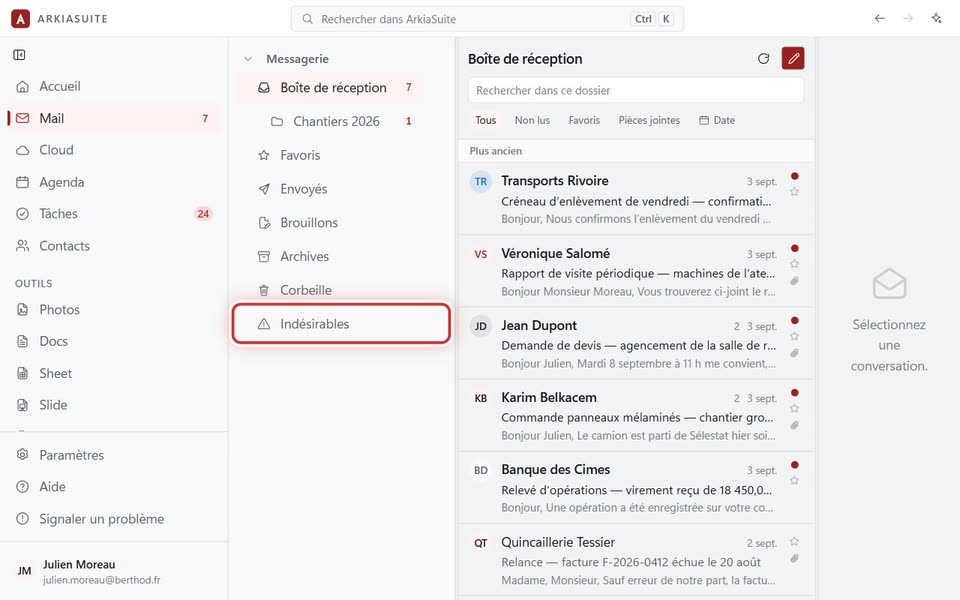This screenshot has width=960, height=600.
Task: Compose a new message with pencil button
Action: 793,58
